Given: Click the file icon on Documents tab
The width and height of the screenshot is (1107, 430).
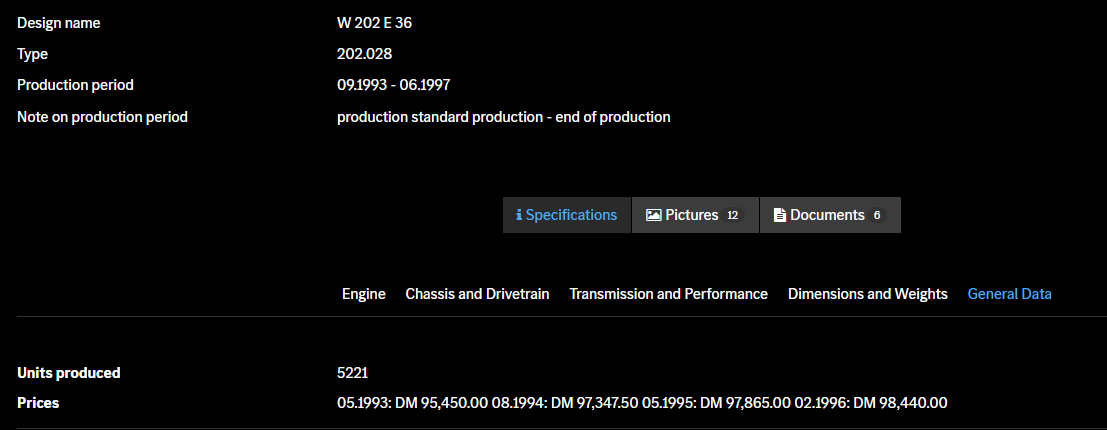Looking at the screenshot, I should (780, 215).
